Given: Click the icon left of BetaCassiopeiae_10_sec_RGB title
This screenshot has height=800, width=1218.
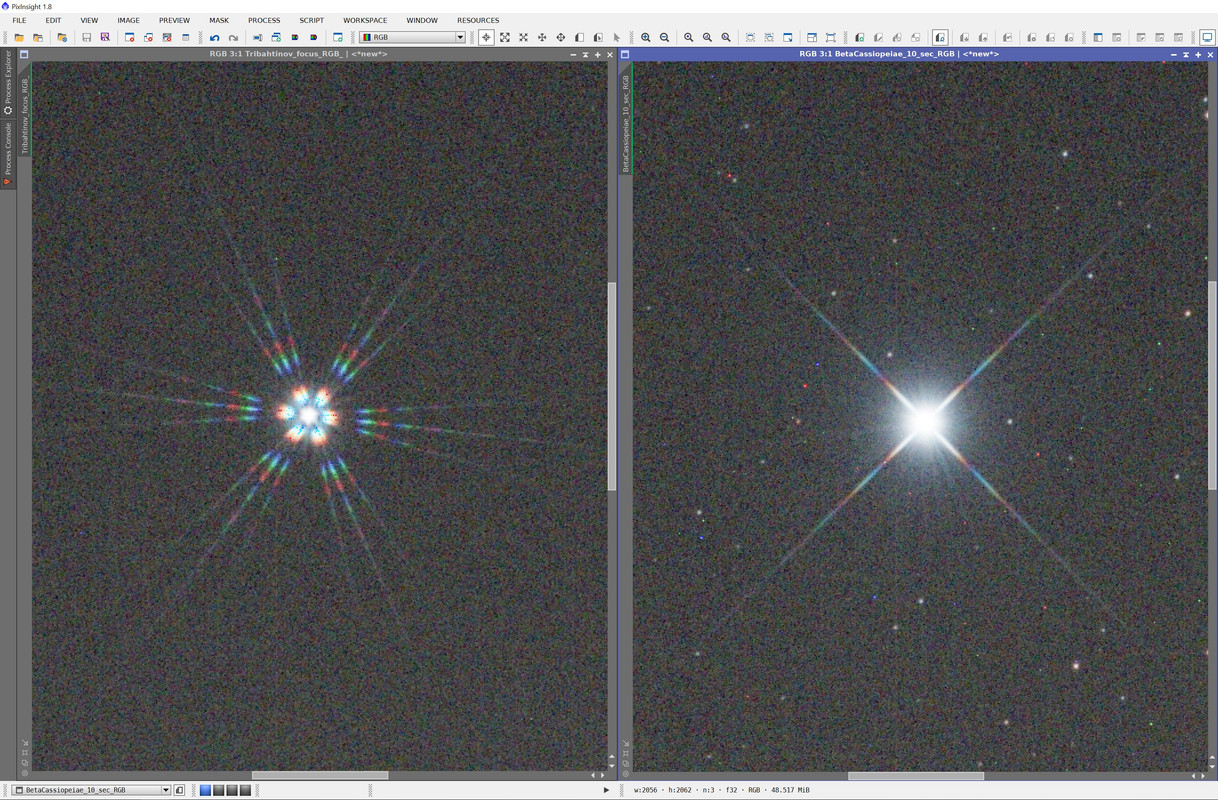Looking at the screenshot, I should [x=625, y=54].
